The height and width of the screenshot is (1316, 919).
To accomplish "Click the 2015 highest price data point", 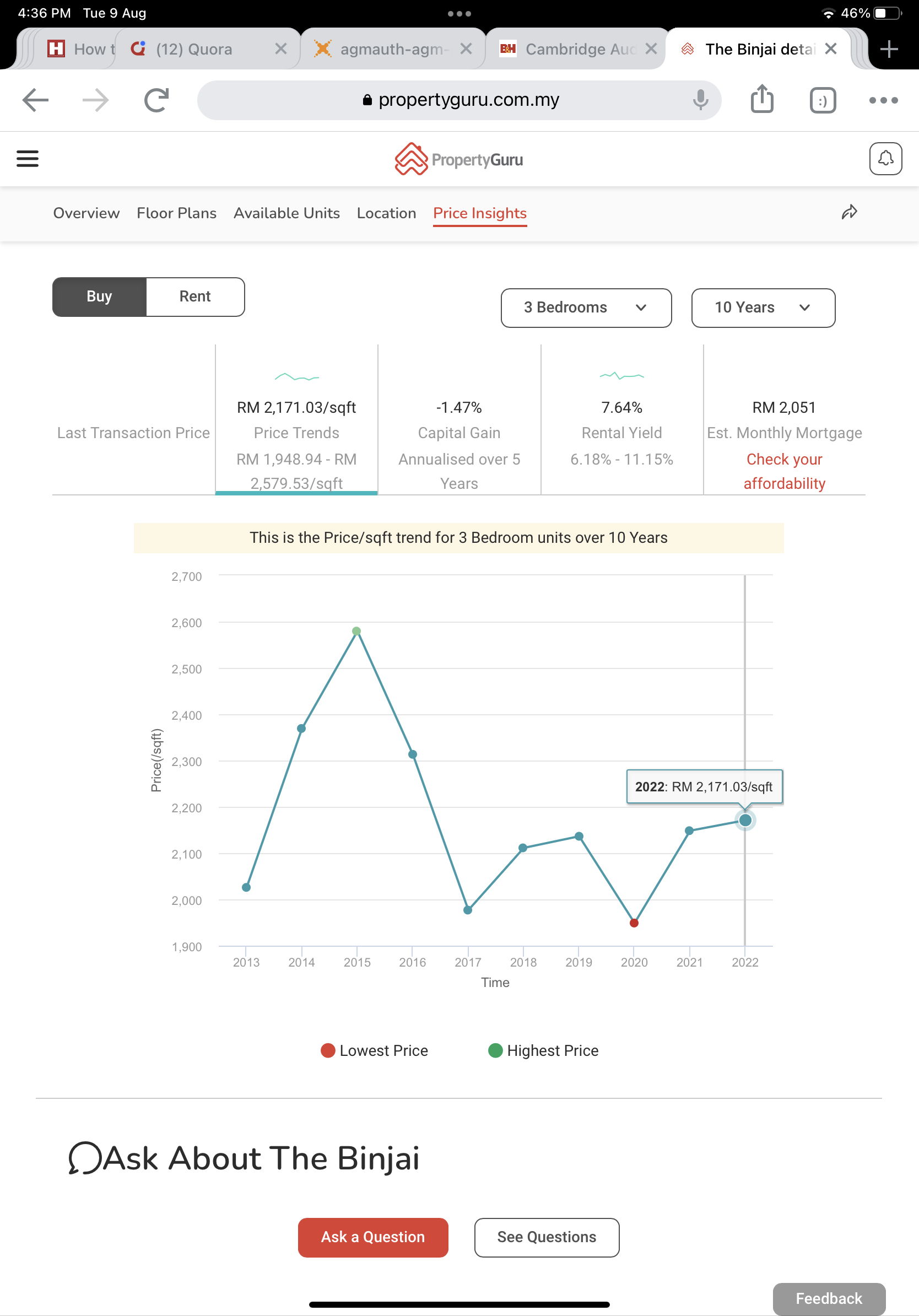I will pyautogui.click(x=356, y=631).
